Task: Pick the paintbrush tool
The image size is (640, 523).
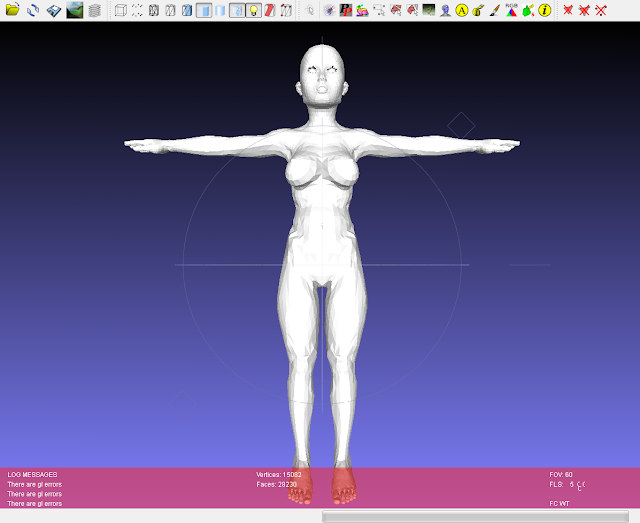Action: [495, 10]
